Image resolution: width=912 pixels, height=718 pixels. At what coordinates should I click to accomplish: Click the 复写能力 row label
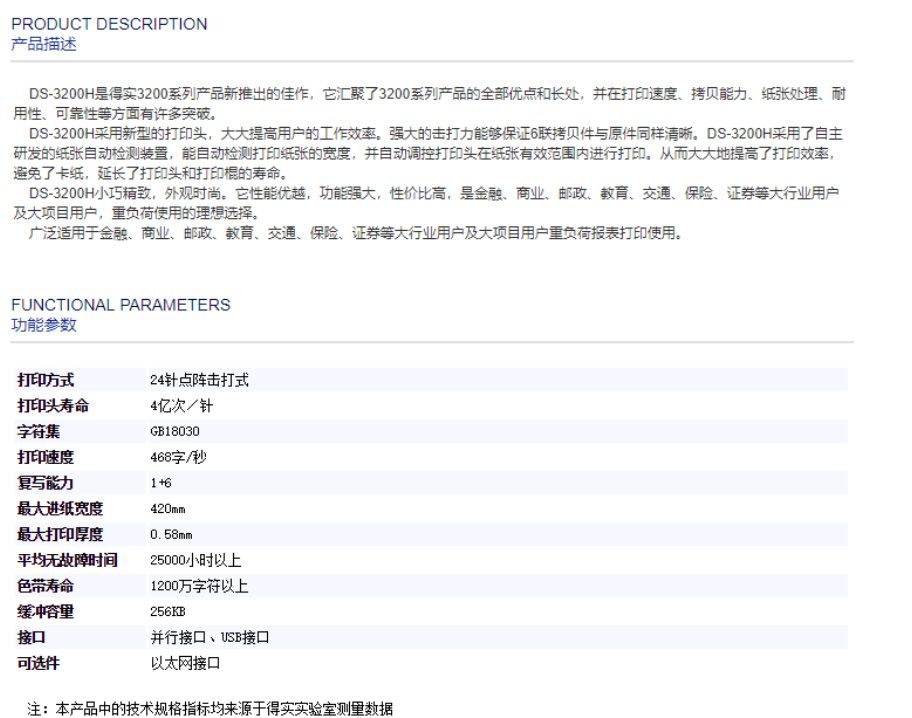[46, 483]
